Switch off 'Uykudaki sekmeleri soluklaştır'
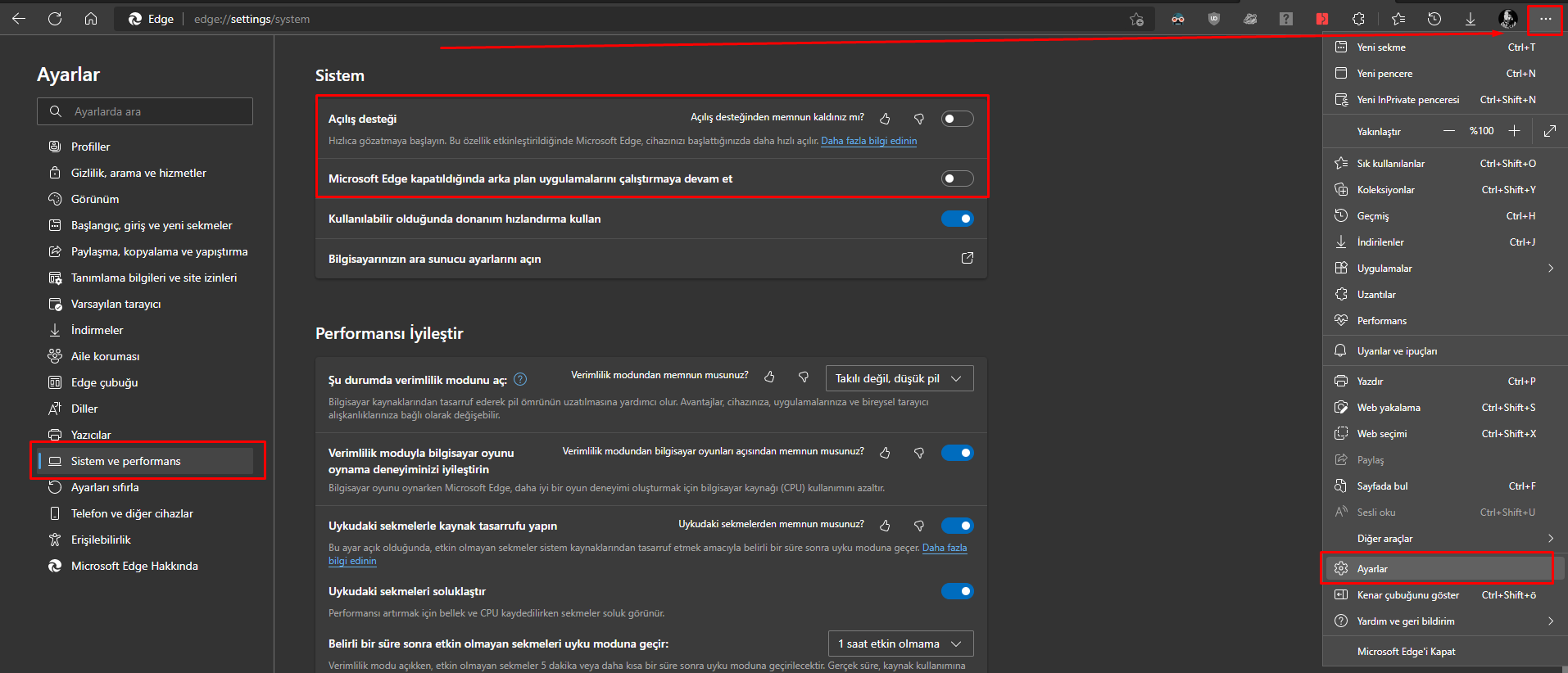The width and height of the screenshot is (1568, 673). click(x=957, y=591)
